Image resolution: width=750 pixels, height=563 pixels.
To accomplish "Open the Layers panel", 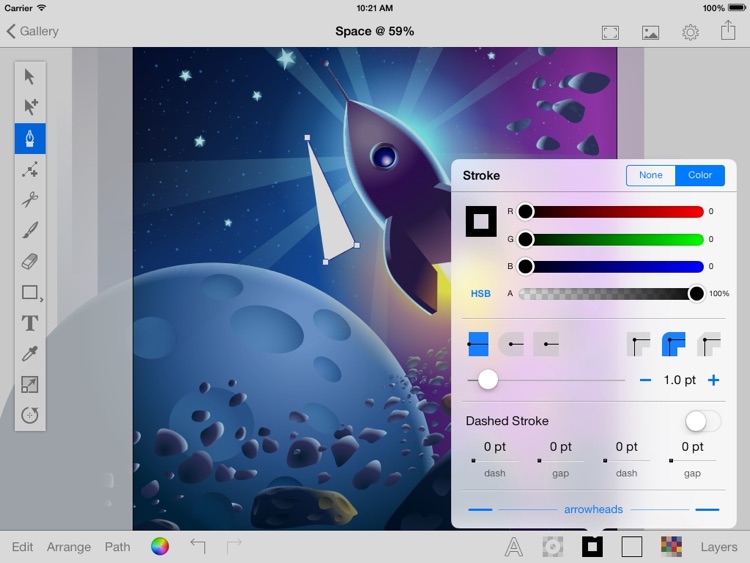I will 719,547.
